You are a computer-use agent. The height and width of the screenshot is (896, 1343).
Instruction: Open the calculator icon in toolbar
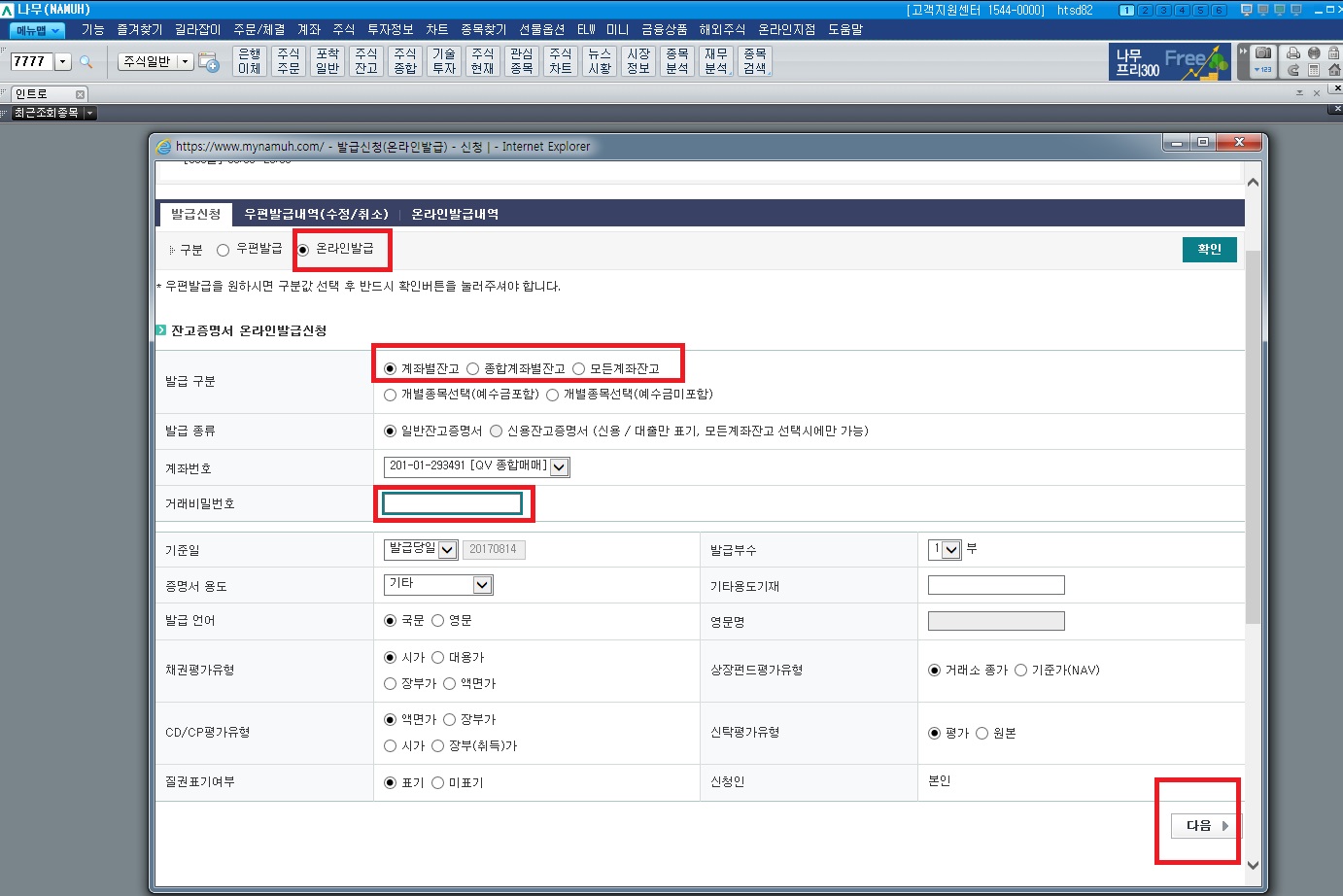tap(1314, 70)
